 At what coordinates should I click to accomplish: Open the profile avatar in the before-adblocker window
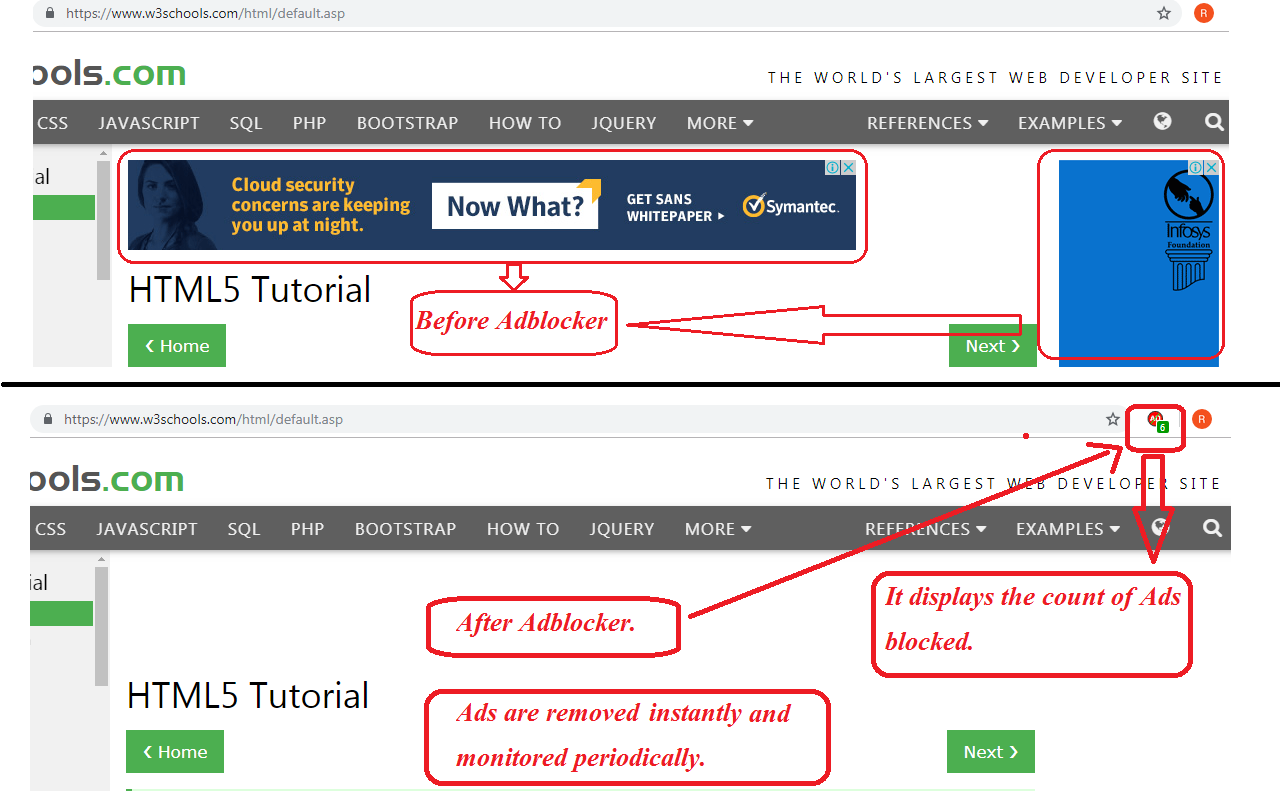point(1204,13)
